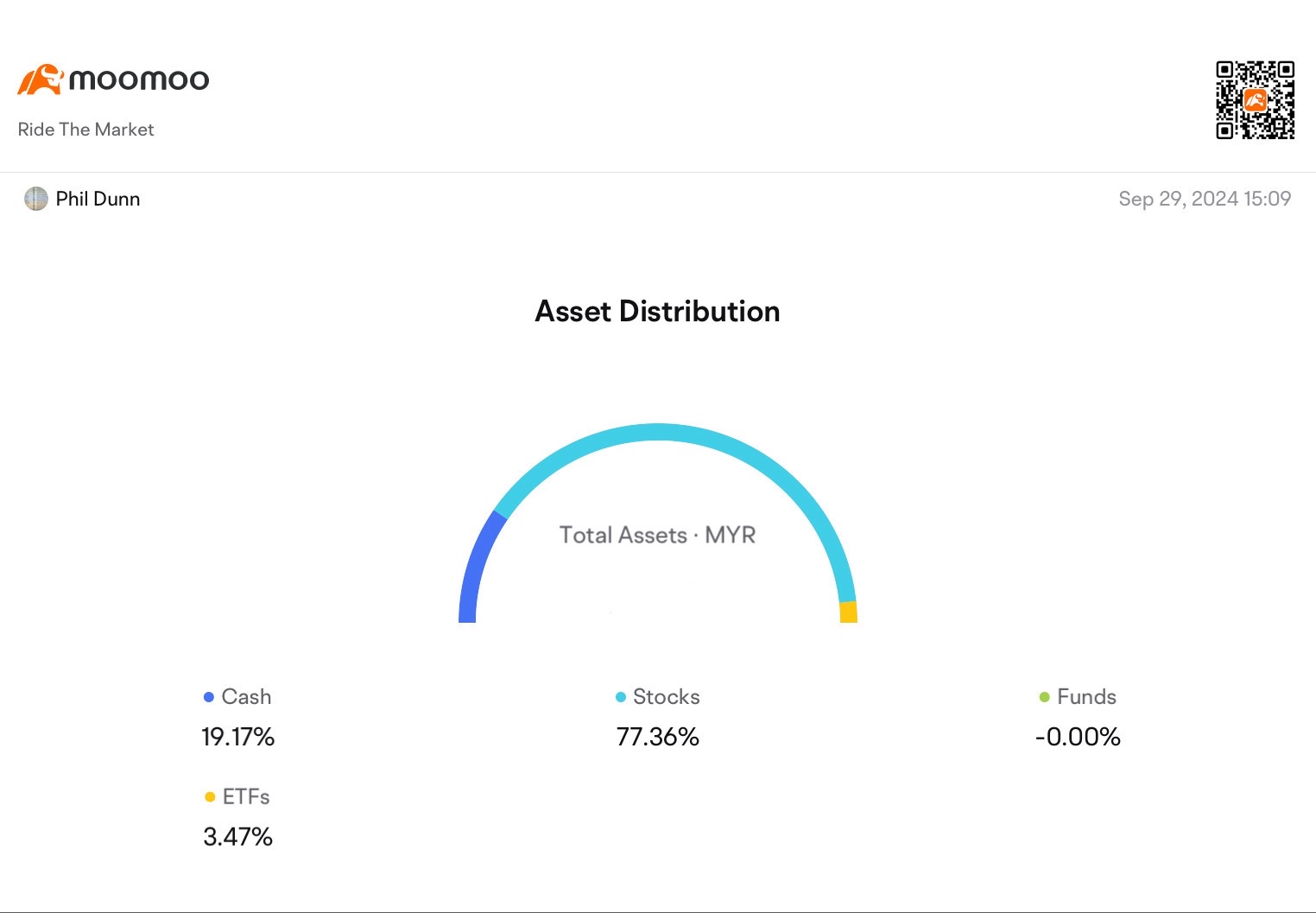
Task: Click the Cash legend label
Action: pos(246,696)
